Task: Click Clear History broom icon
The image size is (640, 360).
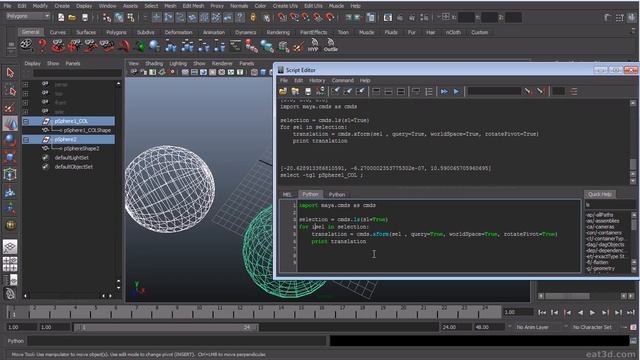Action: click(x=336, y=91)
